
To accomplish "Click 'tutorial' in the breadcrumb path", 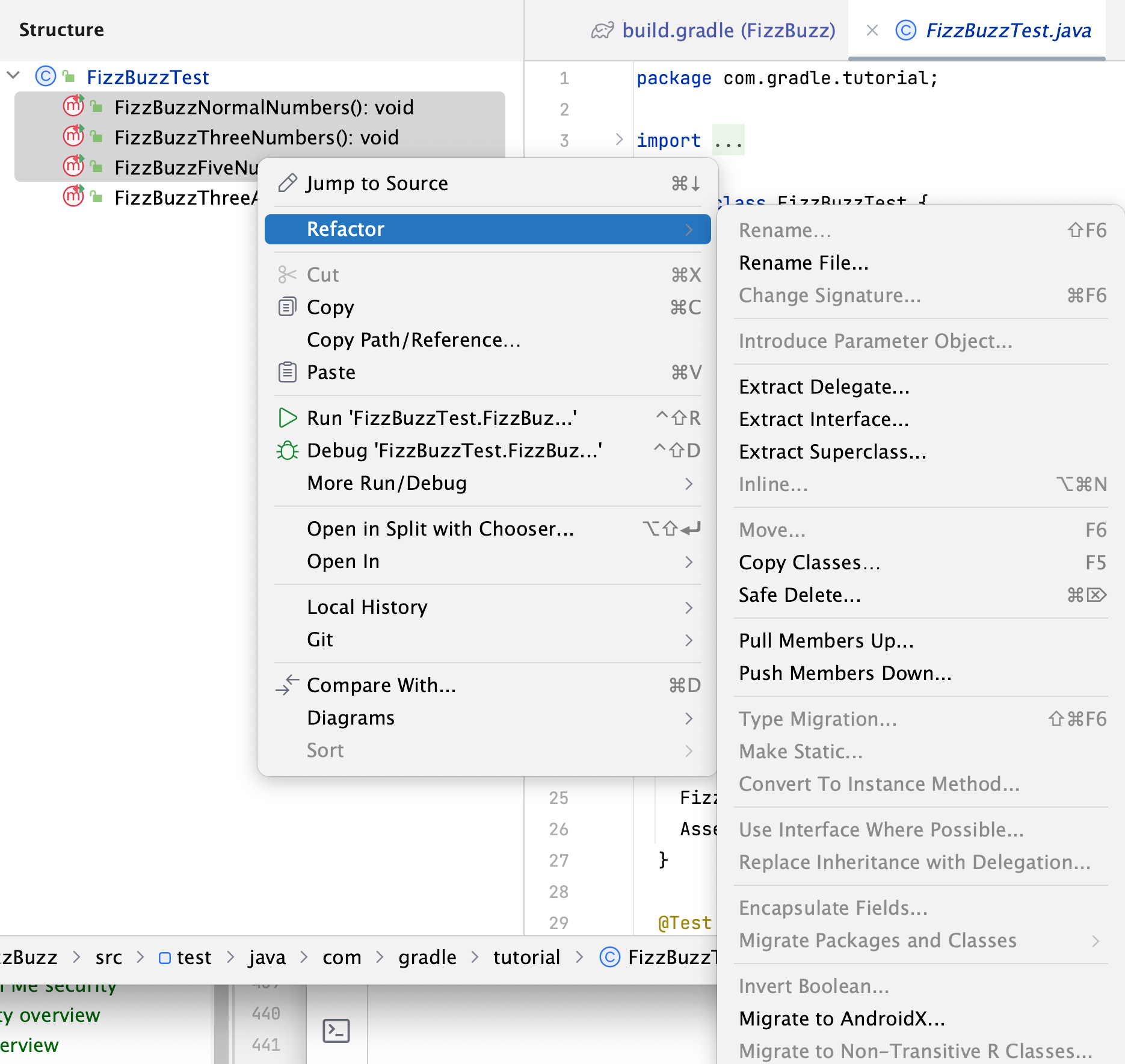I will pyautogui.click(x=526, y=957).
